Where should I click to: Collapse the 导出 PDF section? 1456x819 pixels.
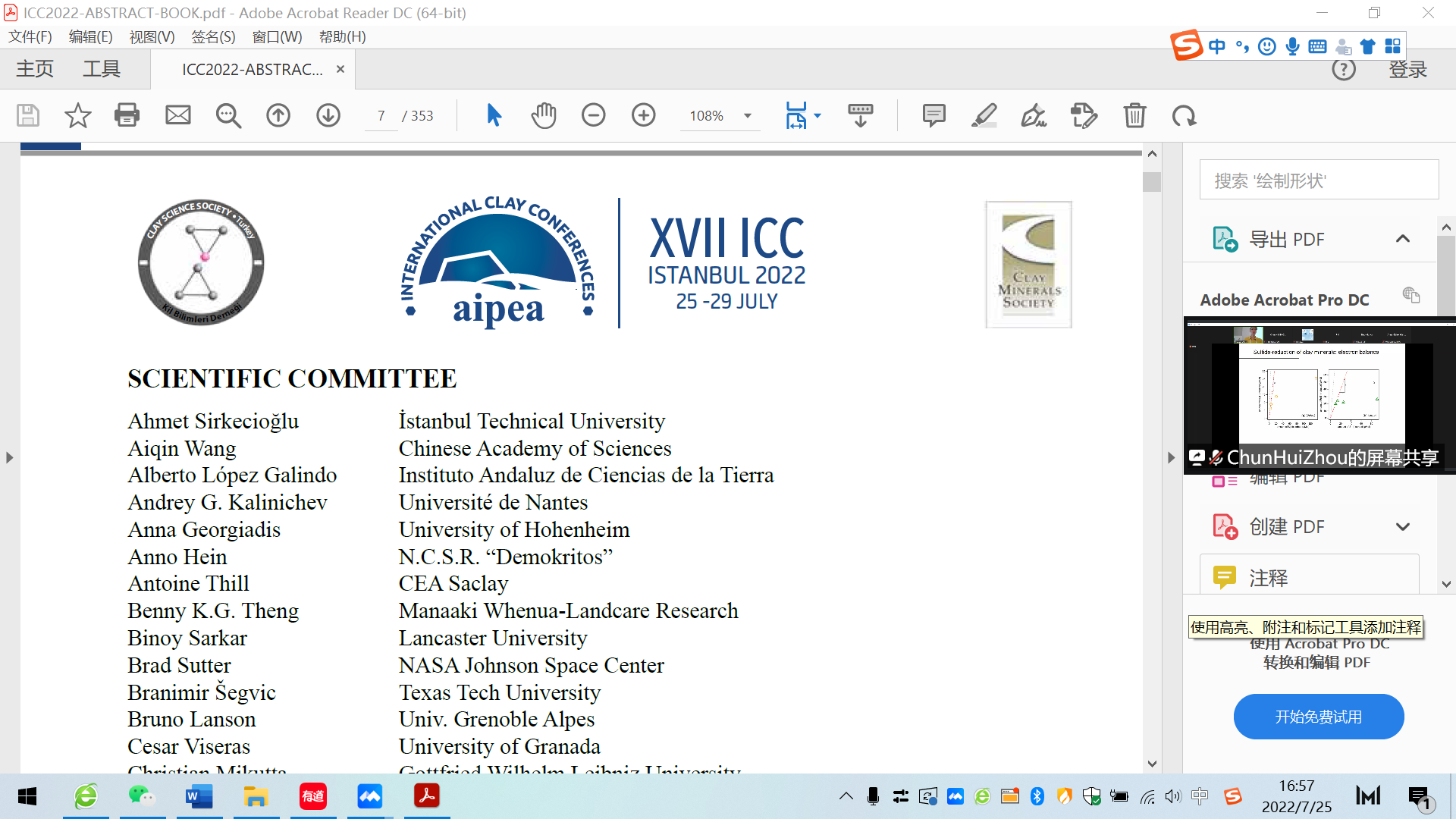tap(1403, 239)
